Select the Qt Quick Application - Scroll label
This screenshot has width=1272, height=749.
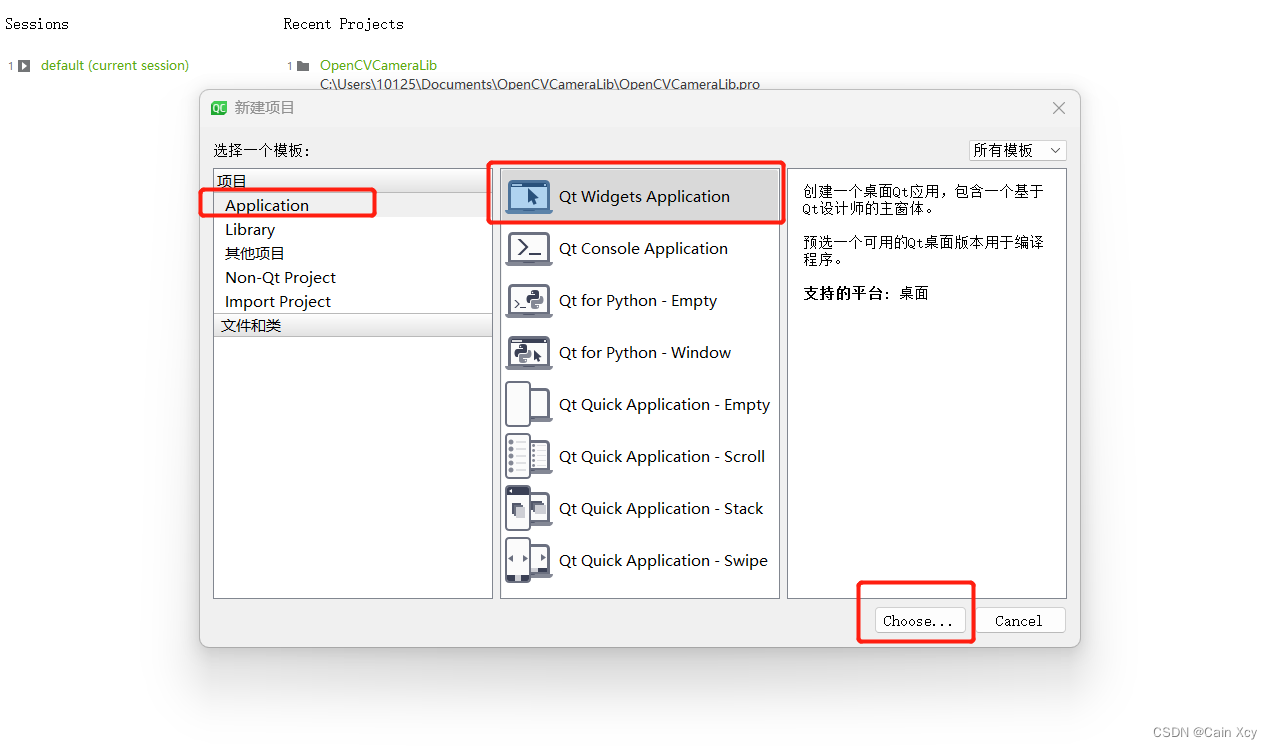pyautogui.click(x=662, y=456)
